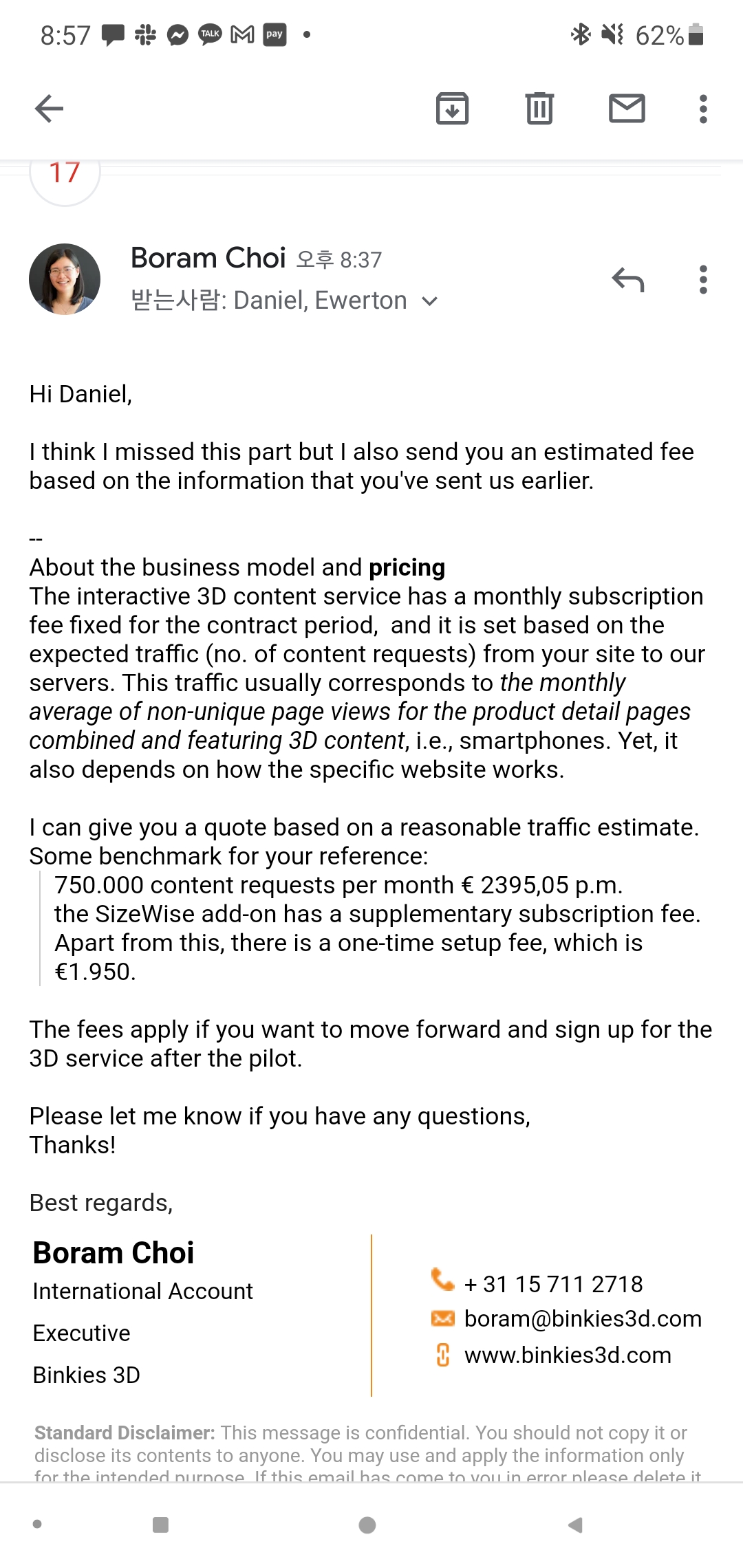The image size is (743, 1568).
Task: Email boram@binkies3d.com address link
Action: click(583, 1318)
